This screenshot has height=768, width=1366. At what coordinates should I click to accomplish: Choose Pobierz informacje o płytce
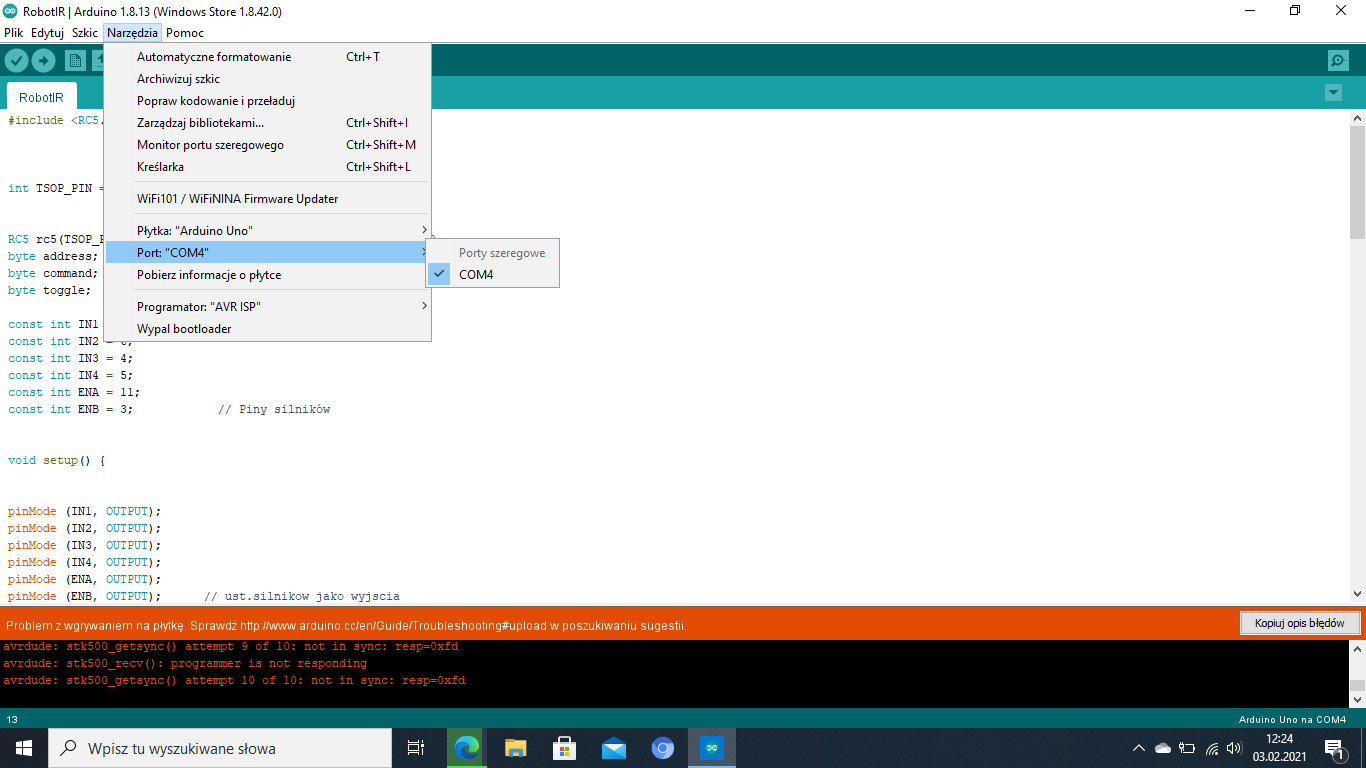point(267,275)
